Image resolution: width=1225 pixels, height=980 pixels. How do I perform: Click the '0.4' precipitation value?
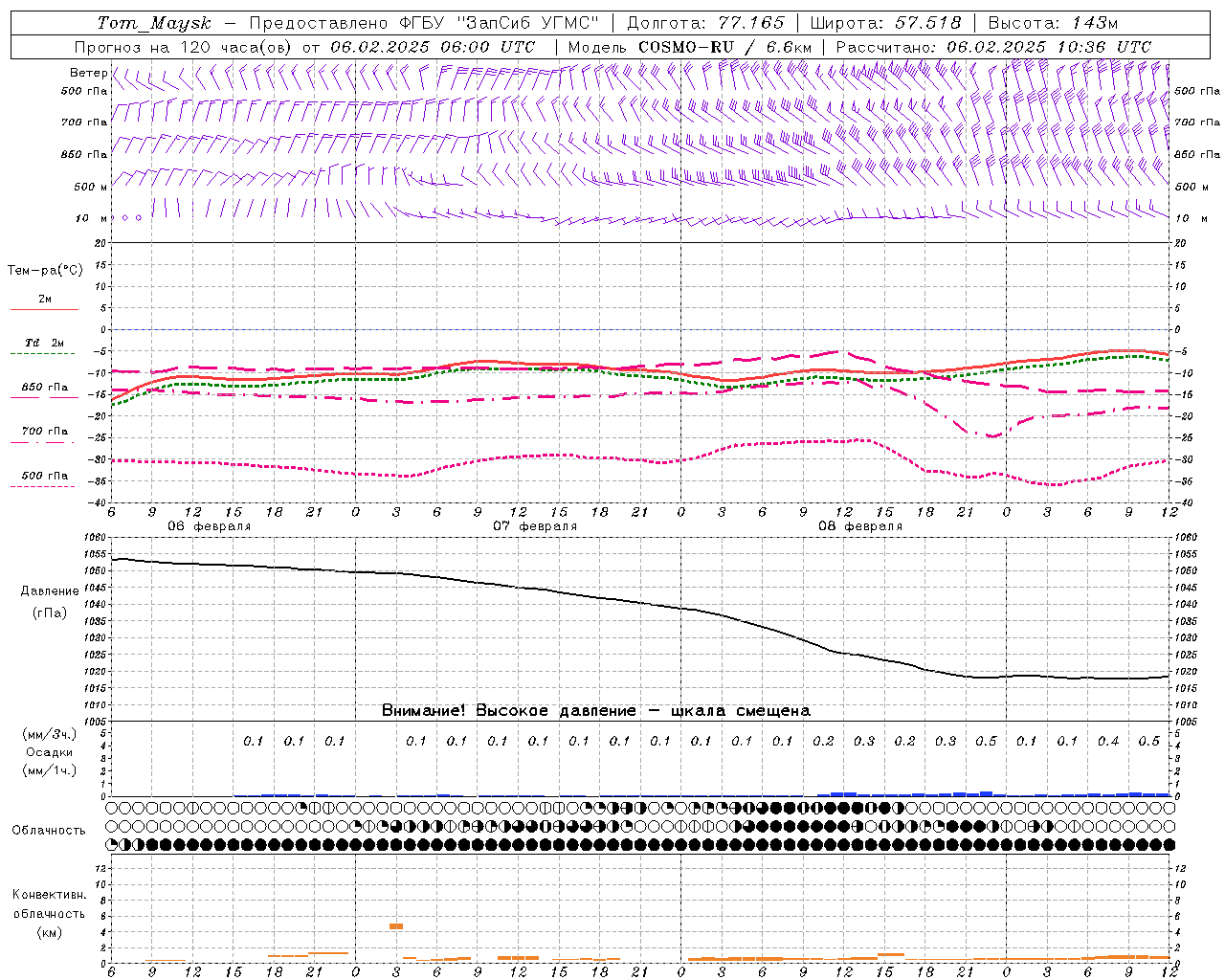(1108, 741)
